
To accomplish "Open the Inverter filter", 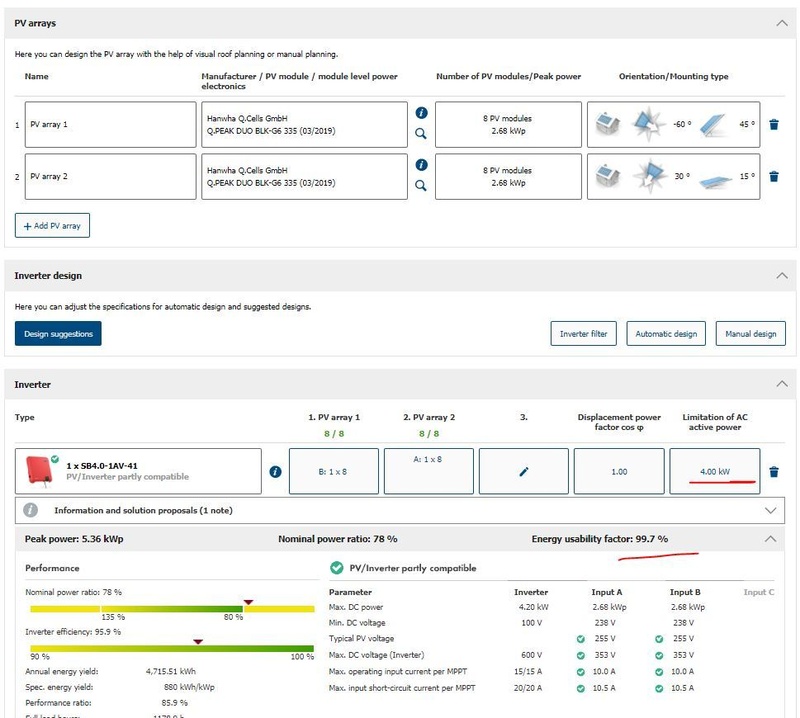I will pyautogui.click(x=583, y=334).
